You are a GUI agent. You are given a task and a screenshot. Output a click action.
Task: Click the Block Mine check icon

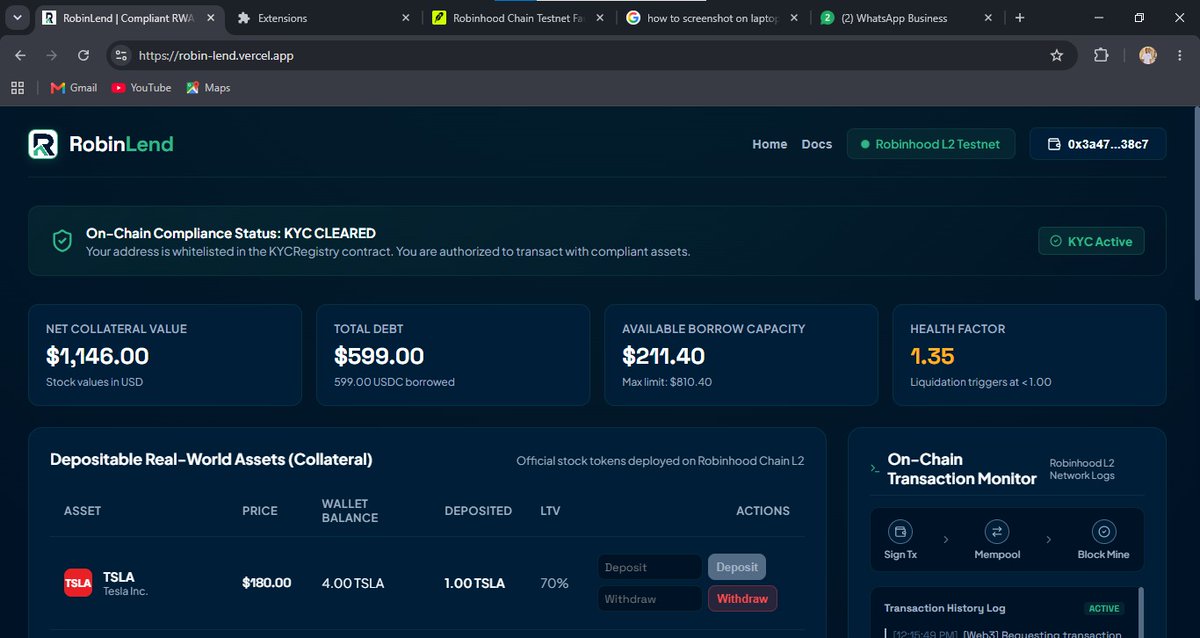[1104, 532]
